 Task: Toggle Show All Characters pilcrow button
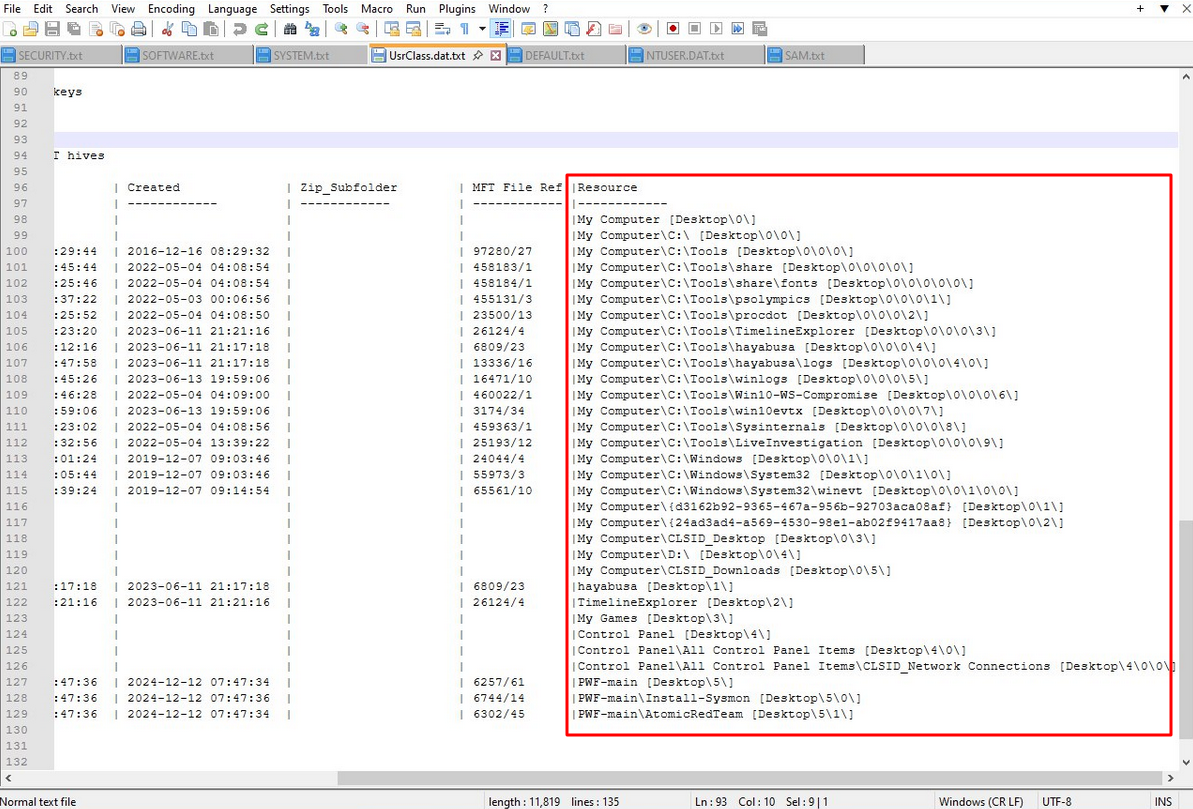[x=464, y=29]
